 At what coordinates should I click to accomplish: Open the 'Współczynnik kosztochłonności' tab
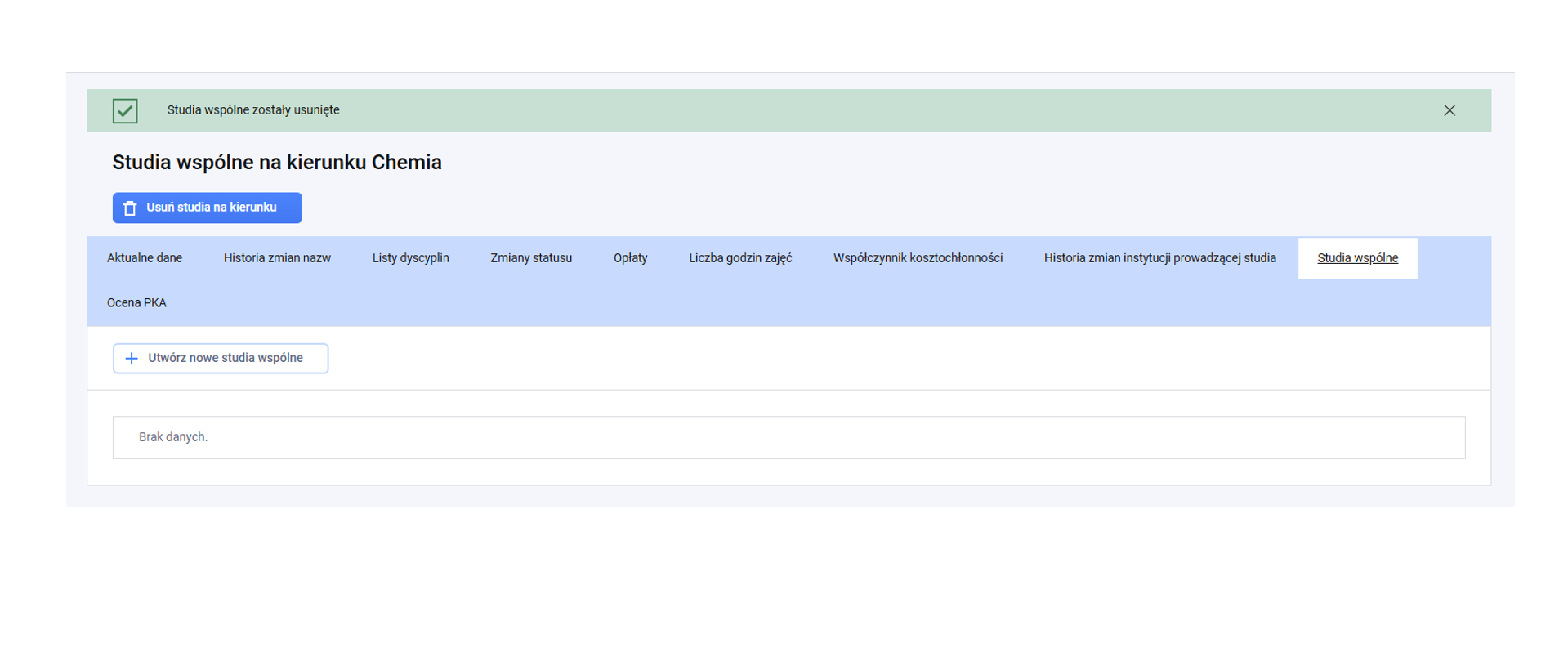pos(918,258)
